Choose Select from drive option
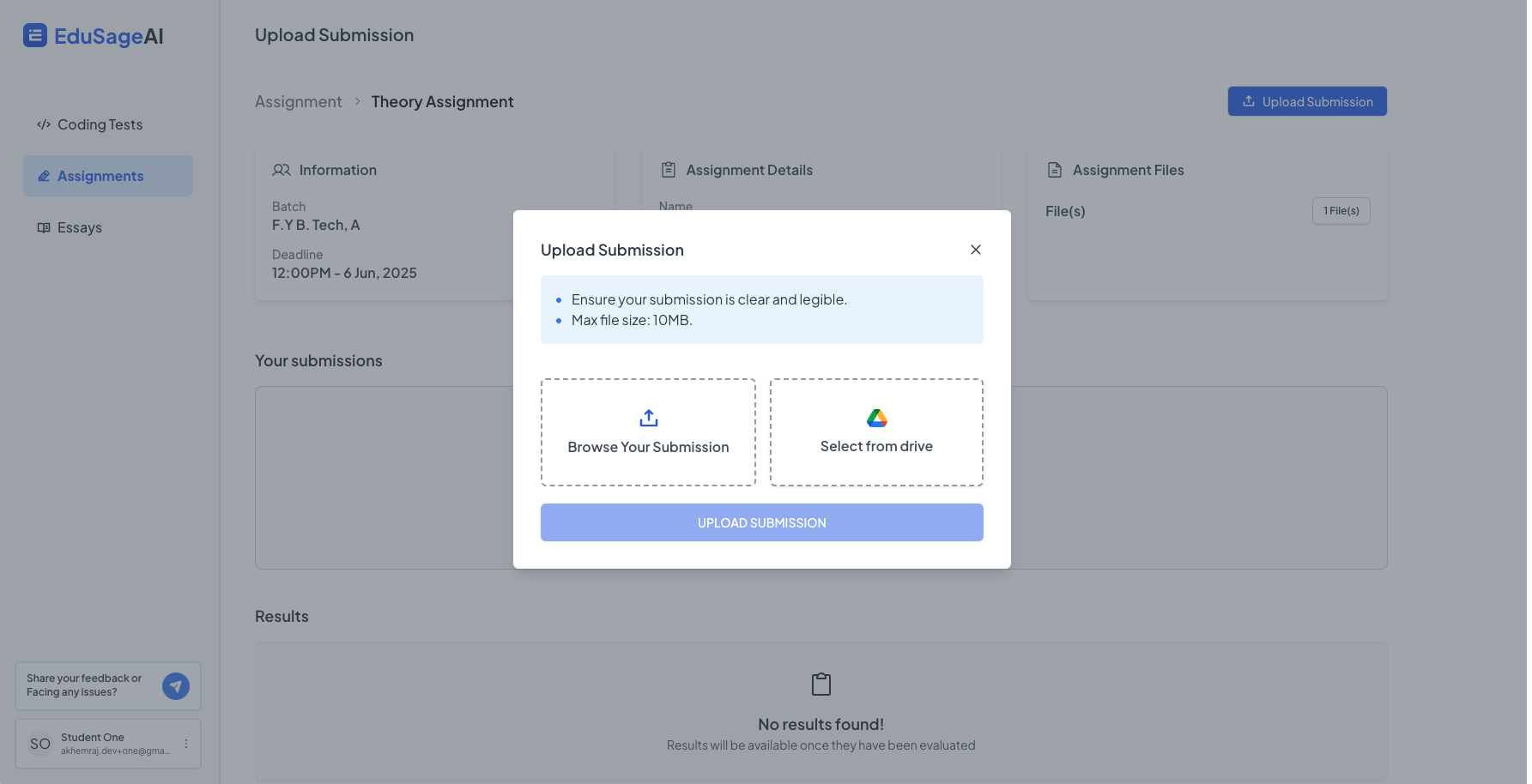Screen dimensions: 1532x784 click(x=876, y=432)
